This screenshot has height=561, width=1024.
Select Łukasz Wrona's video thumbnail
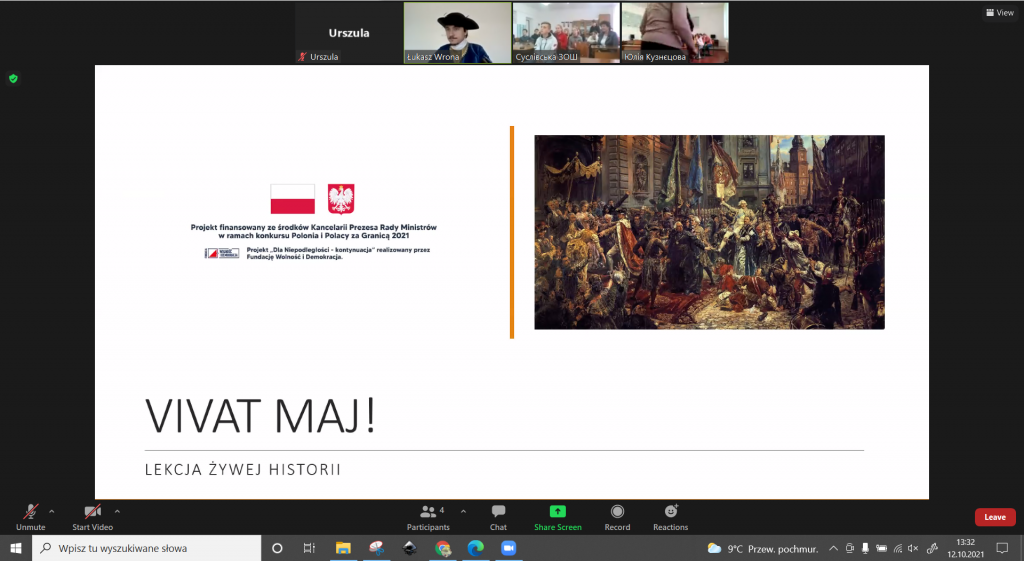[457, 33]
